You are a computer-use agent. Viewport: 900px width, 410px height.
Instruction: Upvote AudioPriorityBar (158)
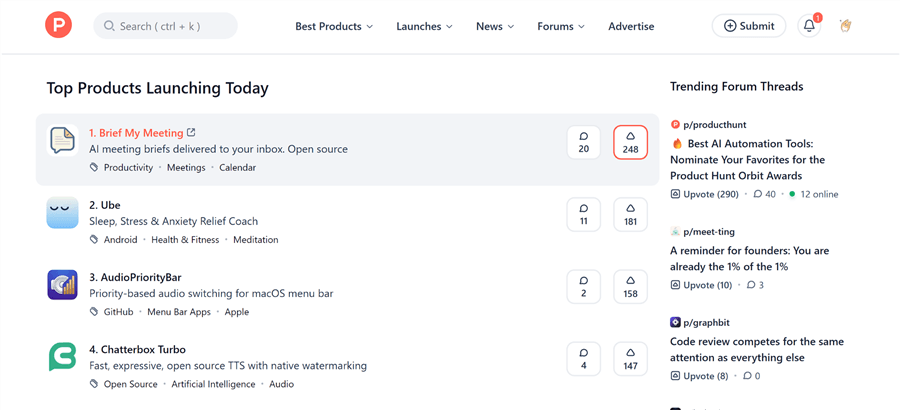point(630,287)
